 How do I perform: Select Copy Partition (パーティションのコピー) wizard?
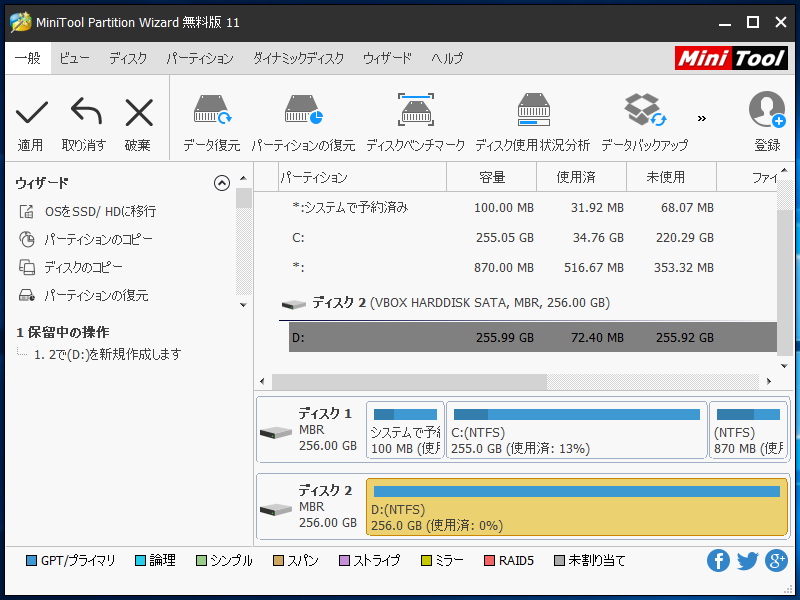[x=85, y=239]
